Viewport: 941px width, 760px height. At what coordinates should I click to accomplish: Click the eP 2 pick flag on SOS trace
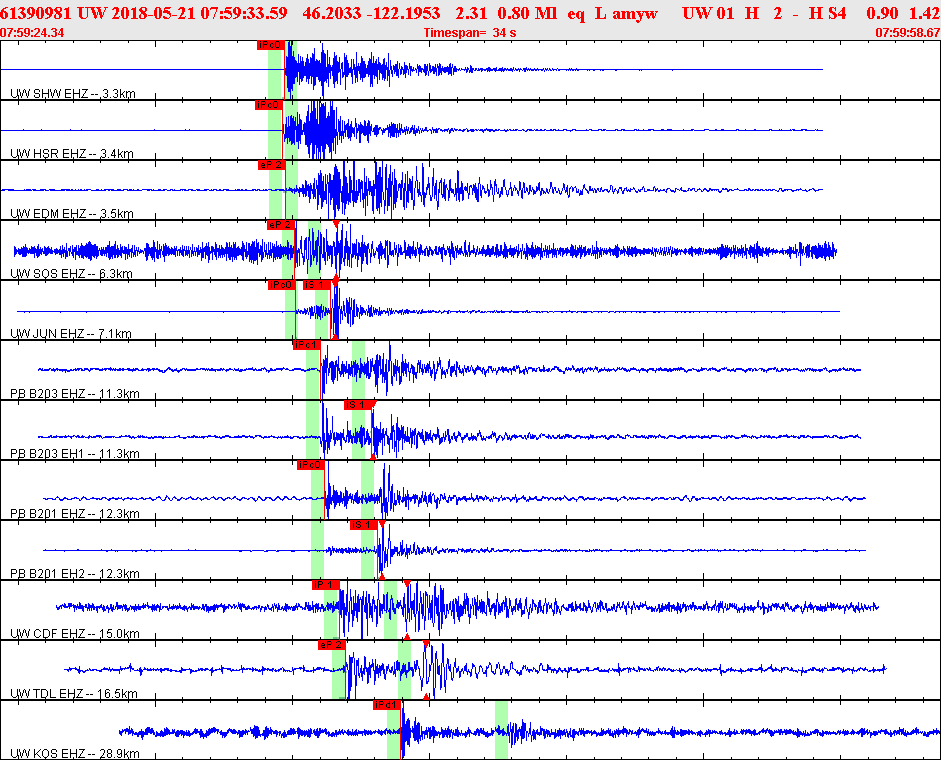280,225
